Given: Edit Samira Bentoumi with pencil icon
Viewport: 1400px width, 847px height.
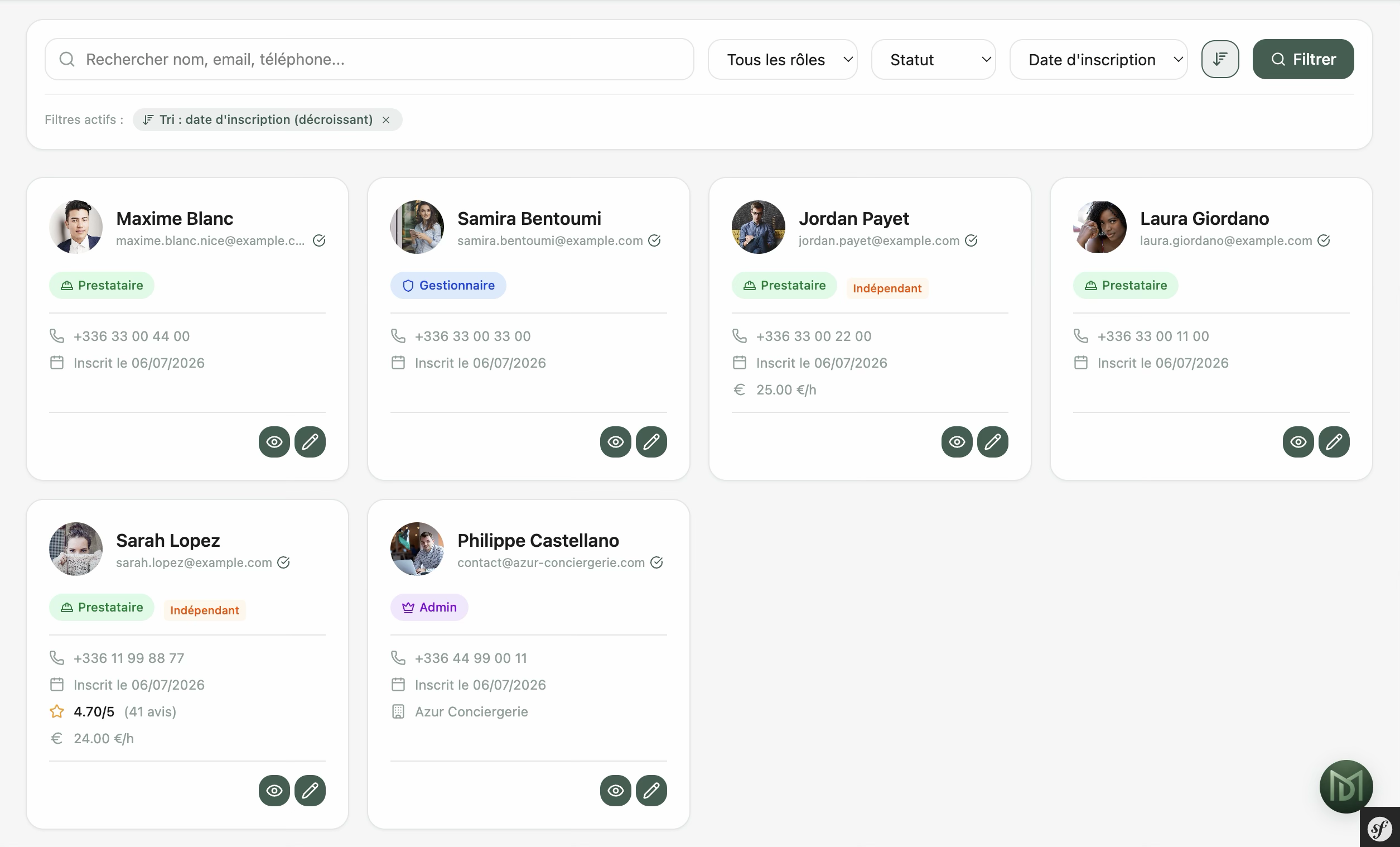Looking at the screenshot, I should (651, 442).
